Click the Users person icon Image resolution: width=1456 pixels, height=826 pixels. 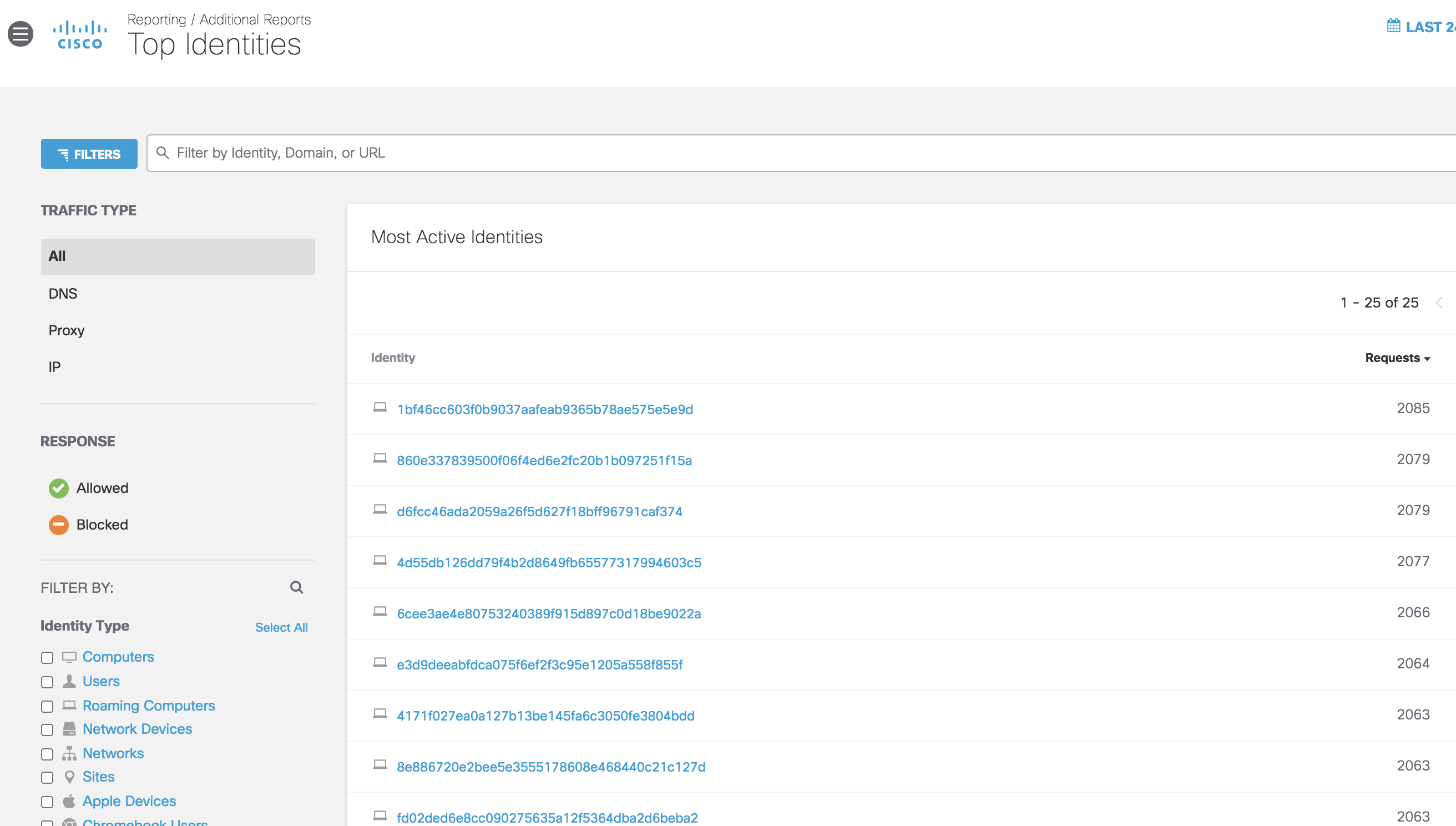[69, 681]
